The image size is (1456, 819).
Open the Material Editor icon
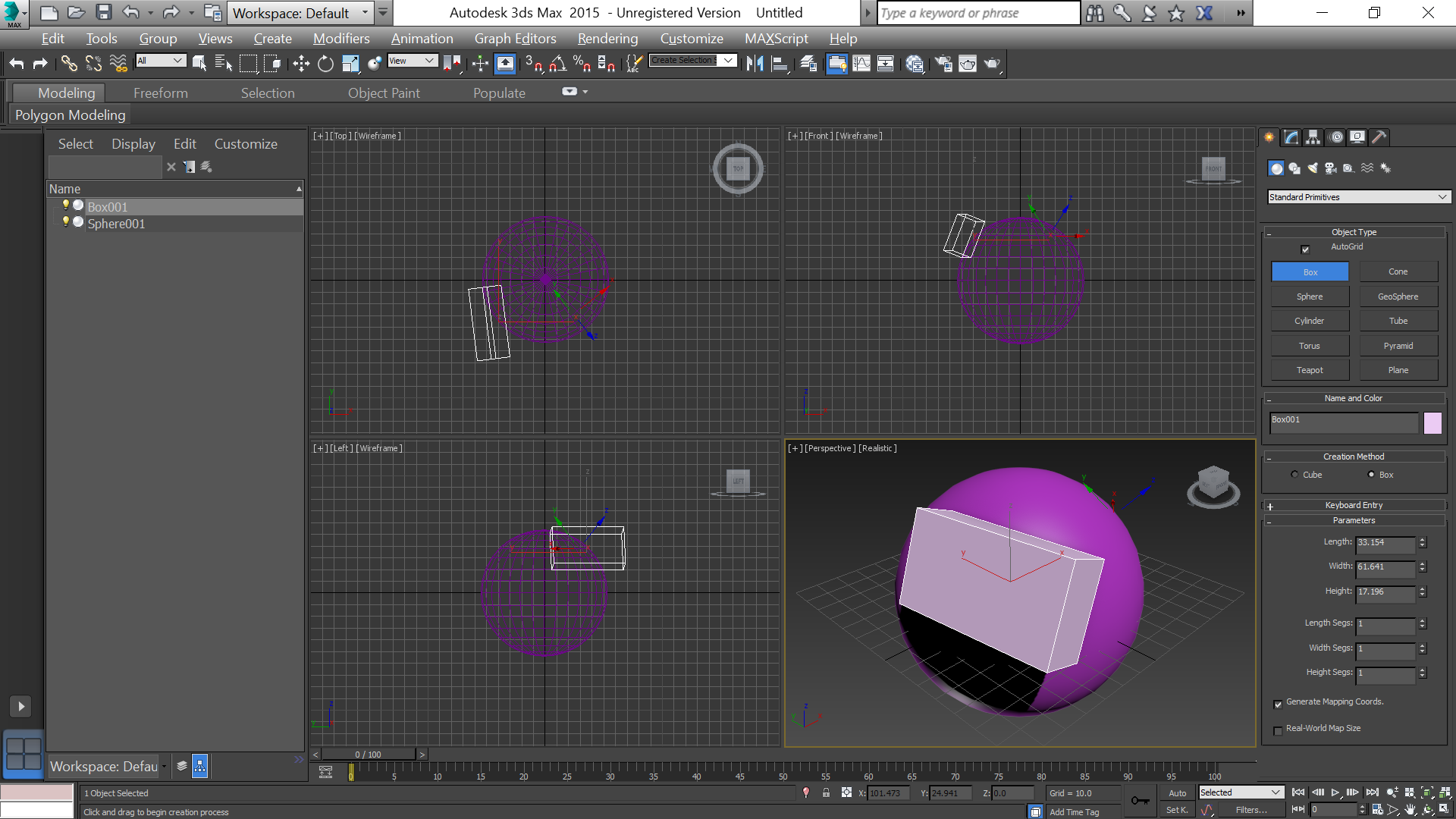[915, 64]
